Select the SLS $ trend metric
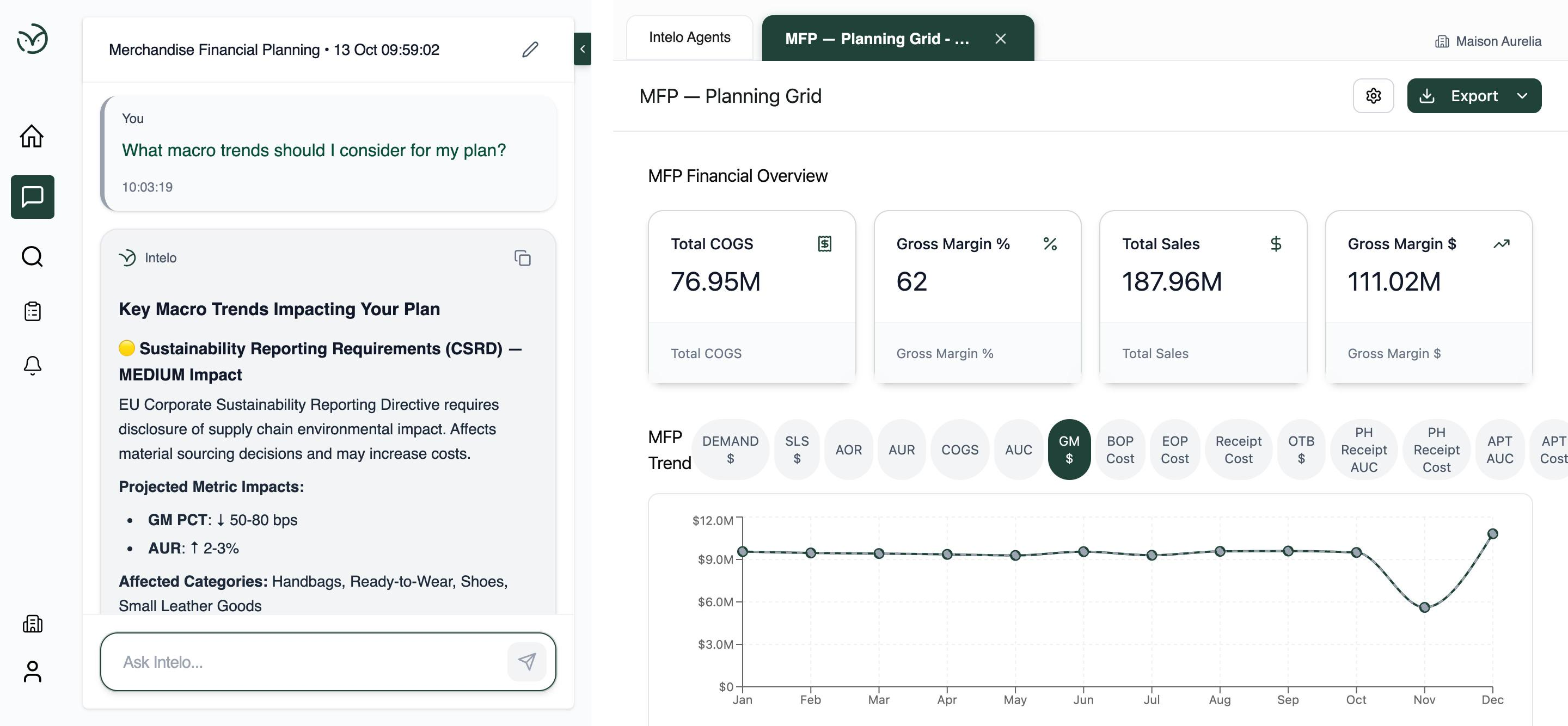The image size is (1568, 726). coord(797,450)
